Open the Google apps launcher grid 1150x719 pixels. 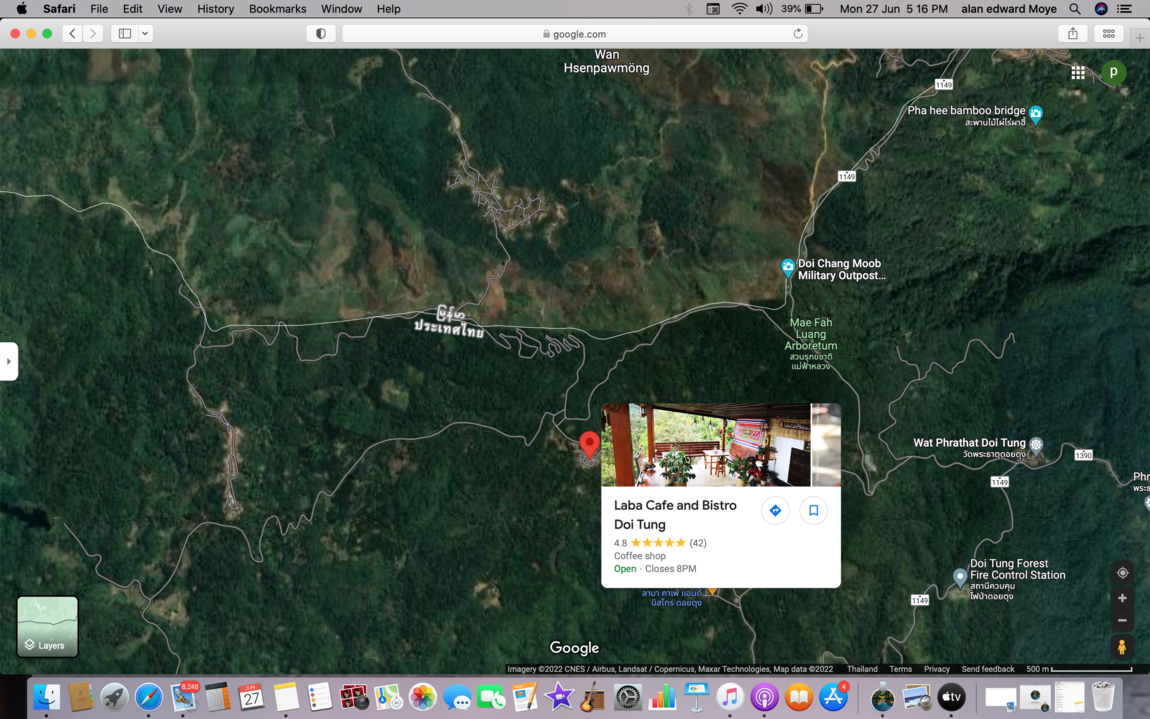click(1078, 72)
